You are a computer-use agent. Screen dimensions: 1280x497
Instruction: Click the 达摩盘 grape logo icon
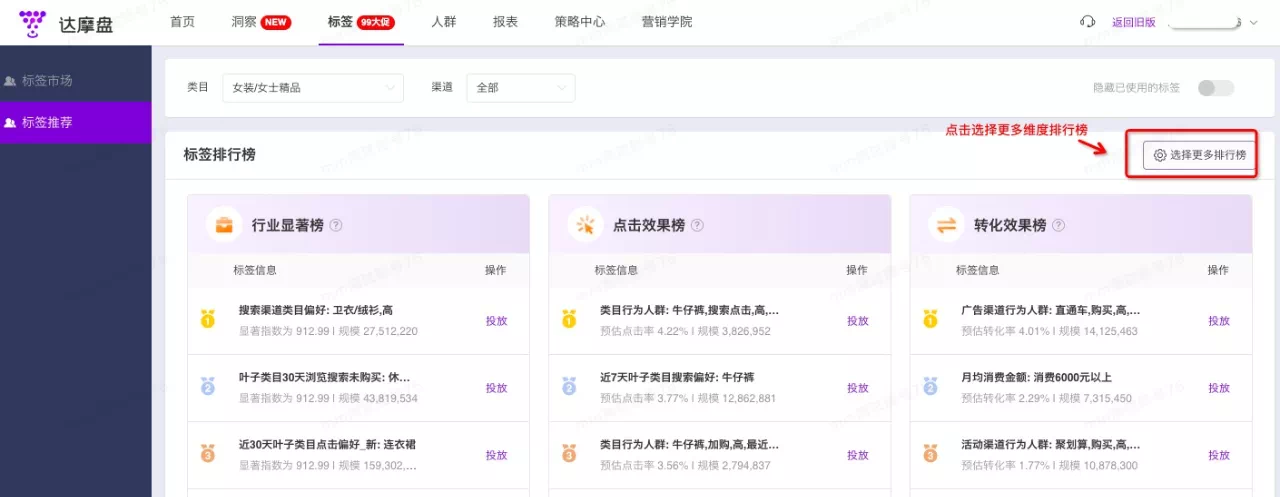point(33,22)
